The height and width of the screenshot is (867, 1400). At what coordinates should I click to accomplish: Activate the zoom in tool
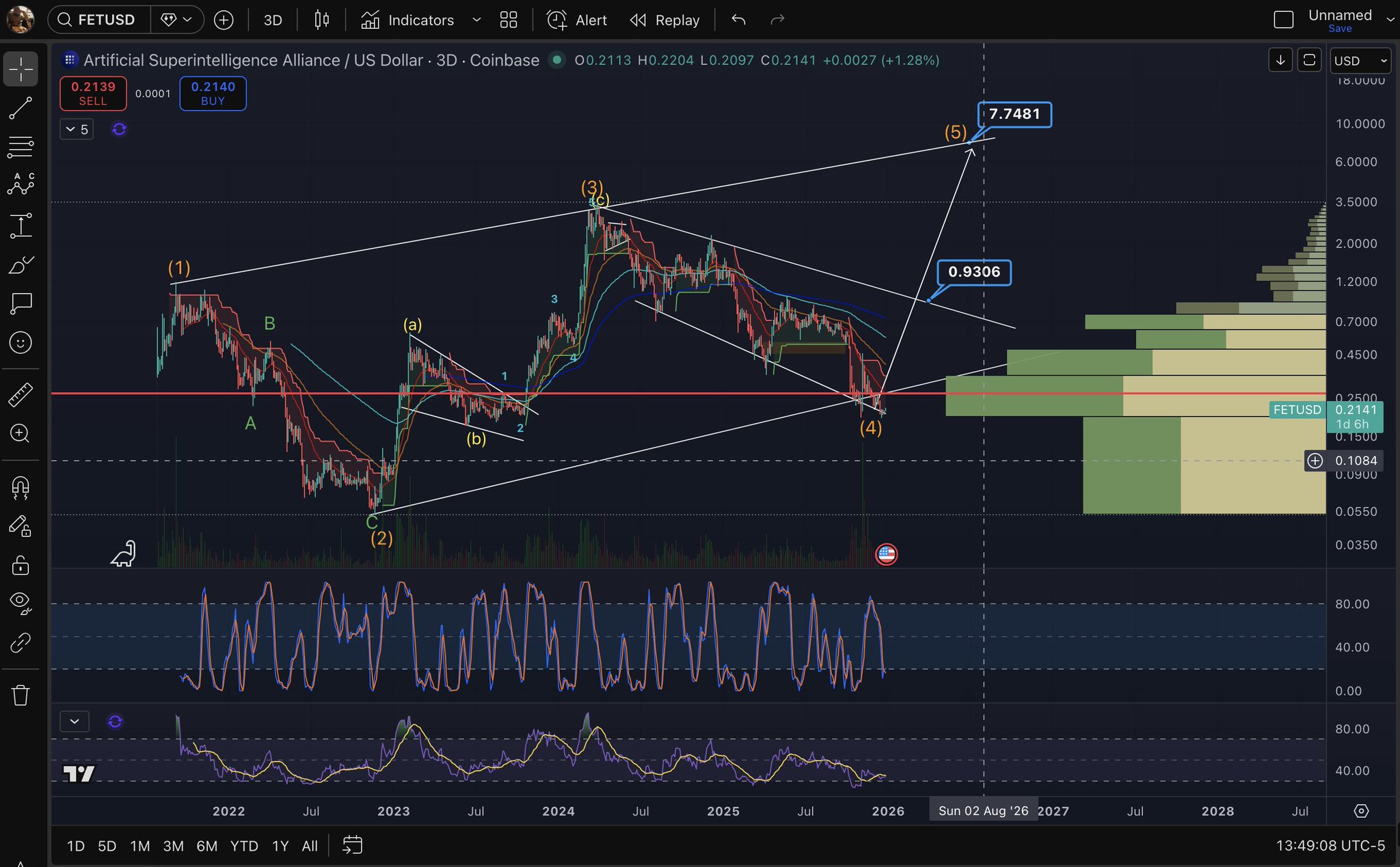pyautogui.click(x=21, y=433)
